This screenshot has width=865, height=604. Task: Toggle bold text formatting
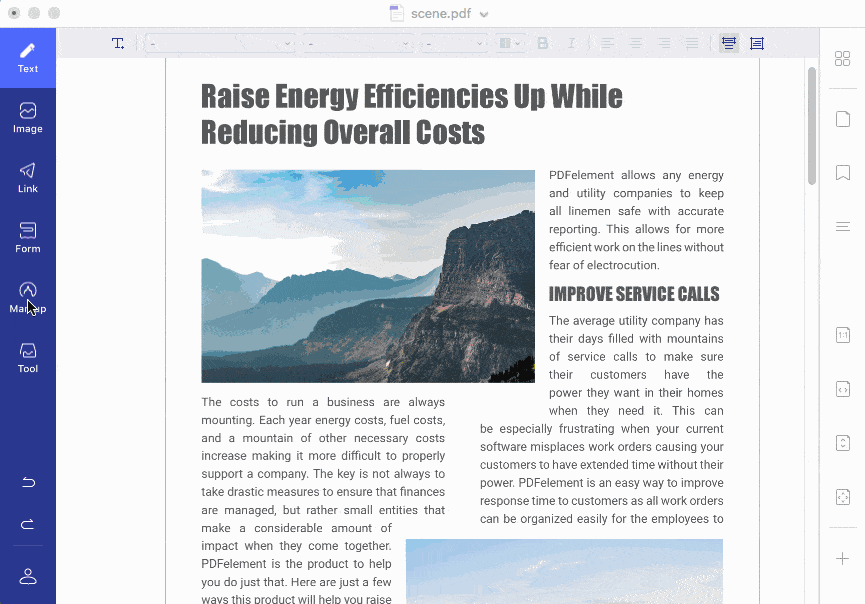coord(543,43)
